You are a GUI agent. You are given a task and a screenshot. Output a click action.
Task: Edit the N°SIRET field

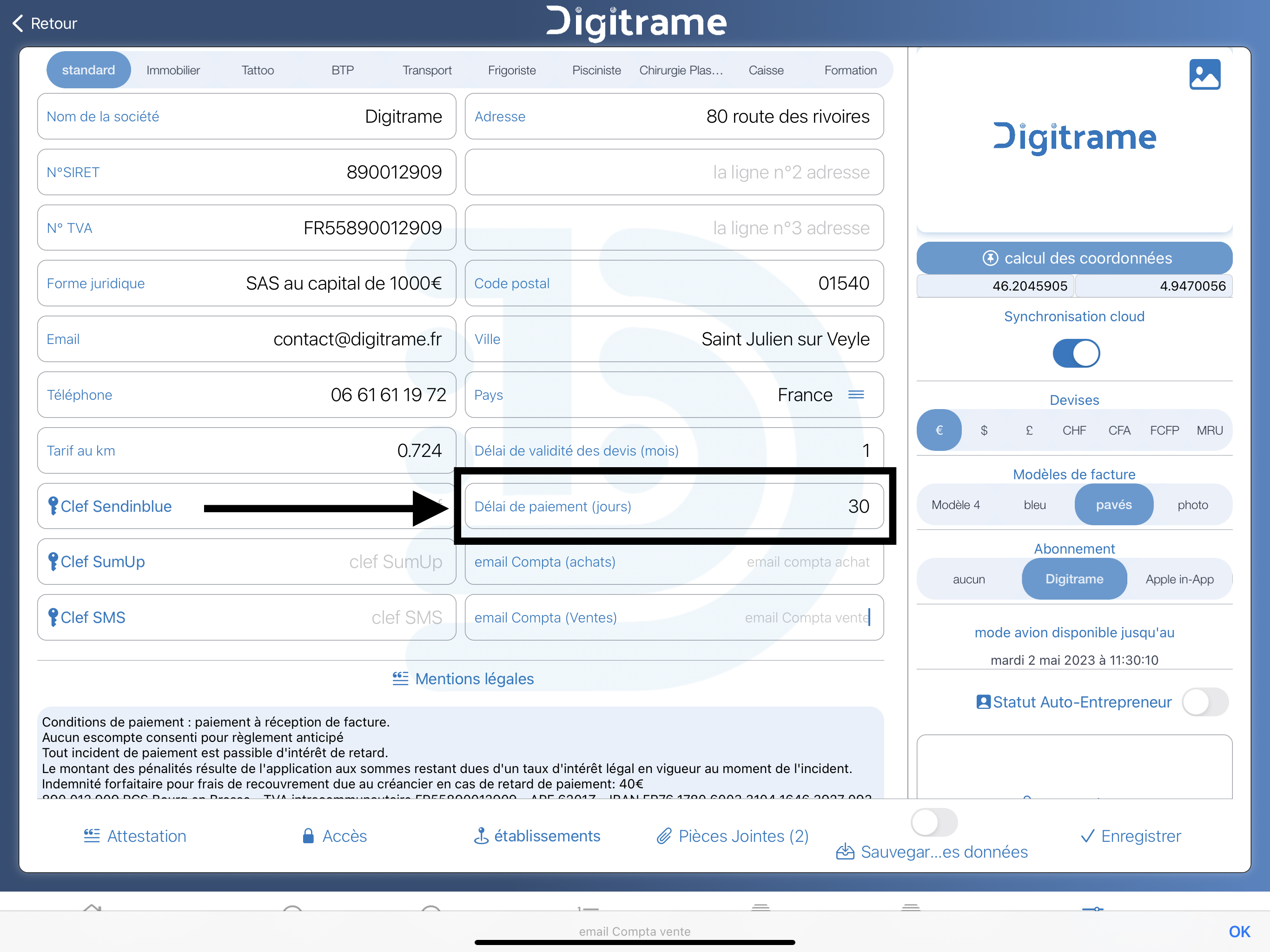click(x=247, y=172)
